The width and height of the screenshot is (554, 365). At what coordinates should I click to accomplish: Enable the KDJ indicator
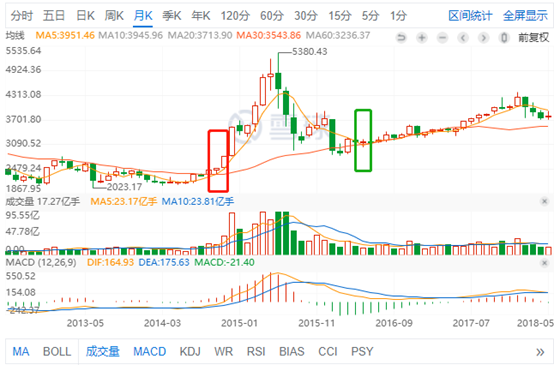pyautogui.click(x=190, y=352)
